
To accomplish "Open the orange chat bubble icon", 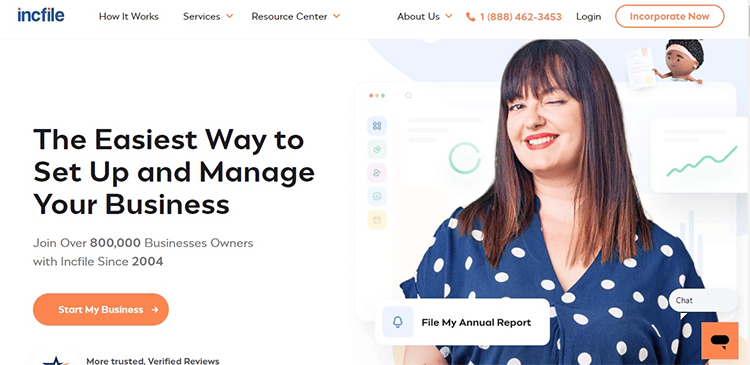I will (x=719, y=341).
